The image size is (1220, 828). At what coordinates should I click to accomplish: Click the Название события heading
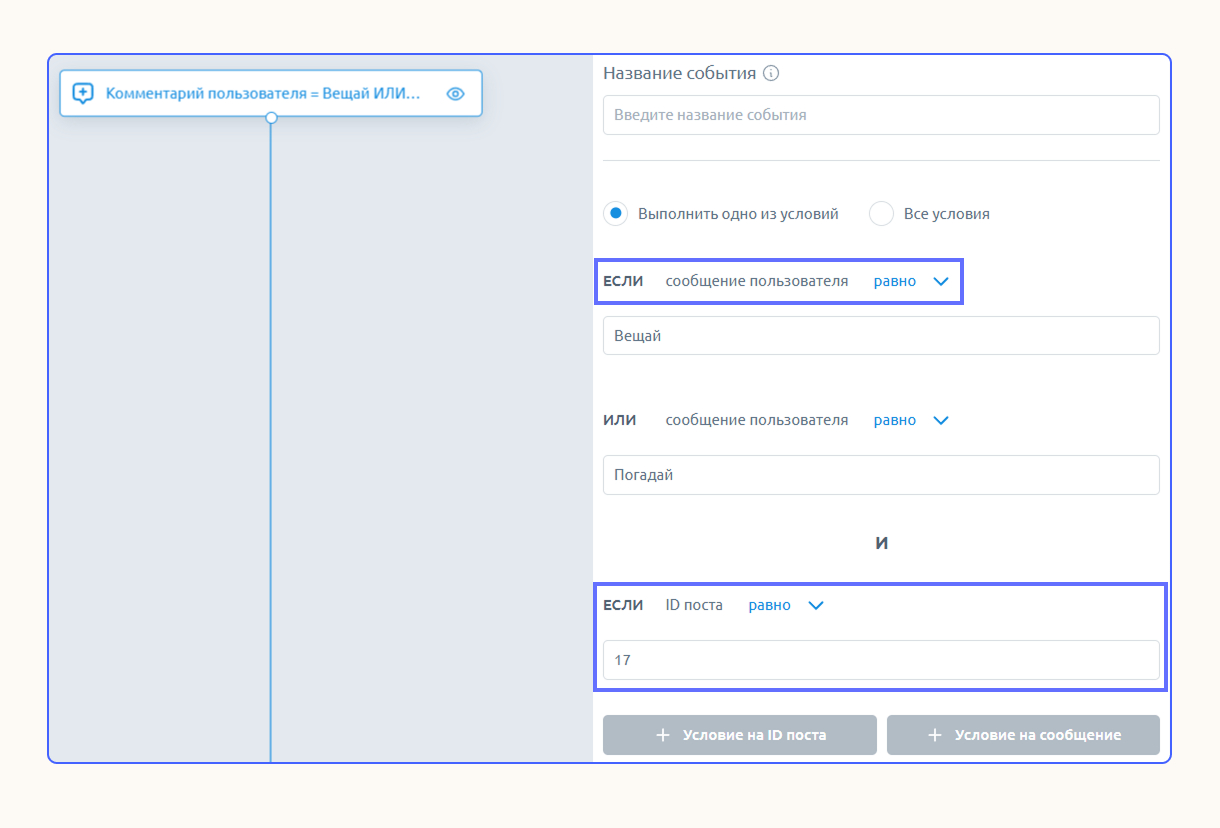[x=679, y=73]
